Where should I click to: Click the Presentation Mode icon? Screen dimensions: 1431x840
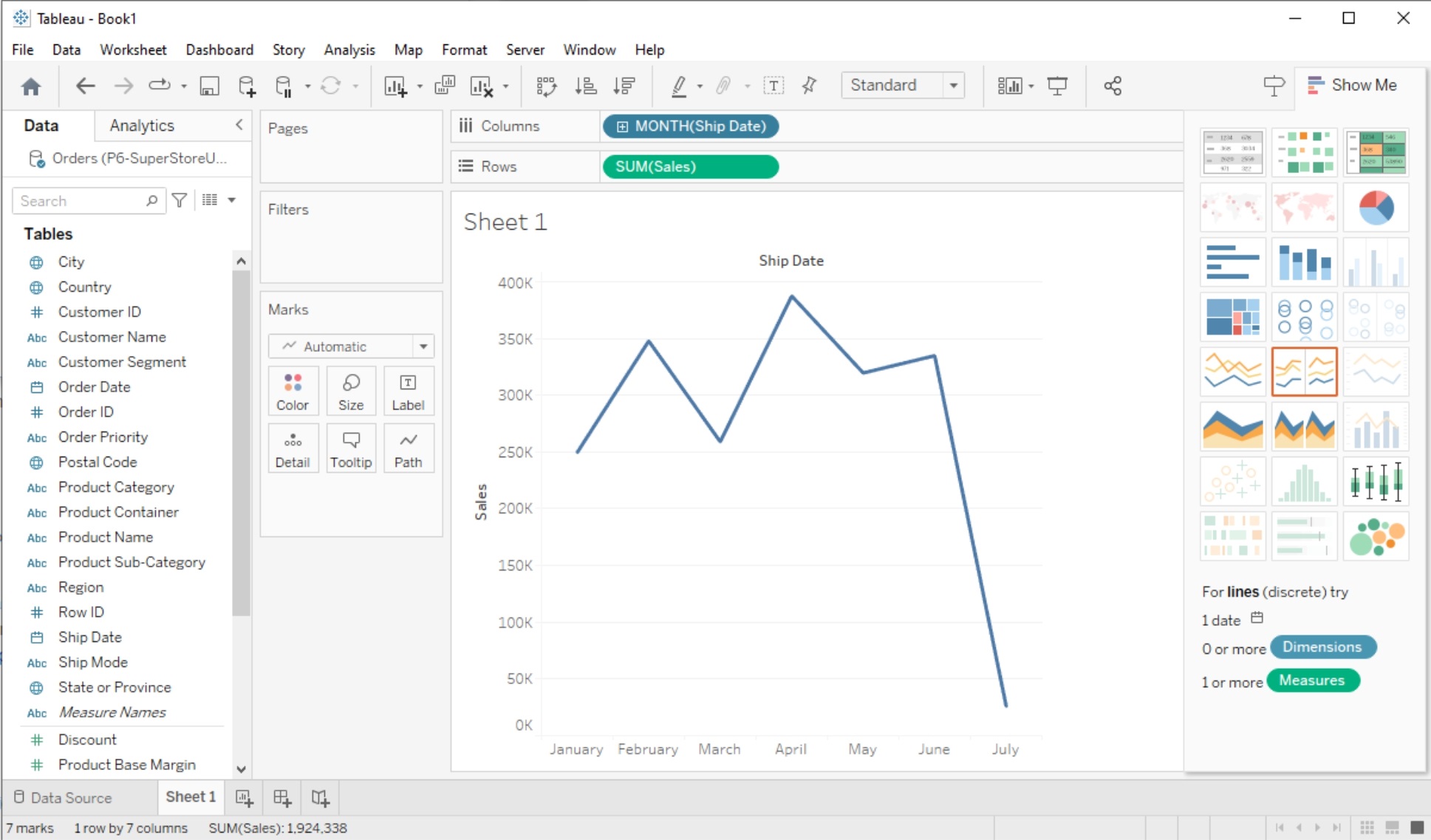[1057, 86]
